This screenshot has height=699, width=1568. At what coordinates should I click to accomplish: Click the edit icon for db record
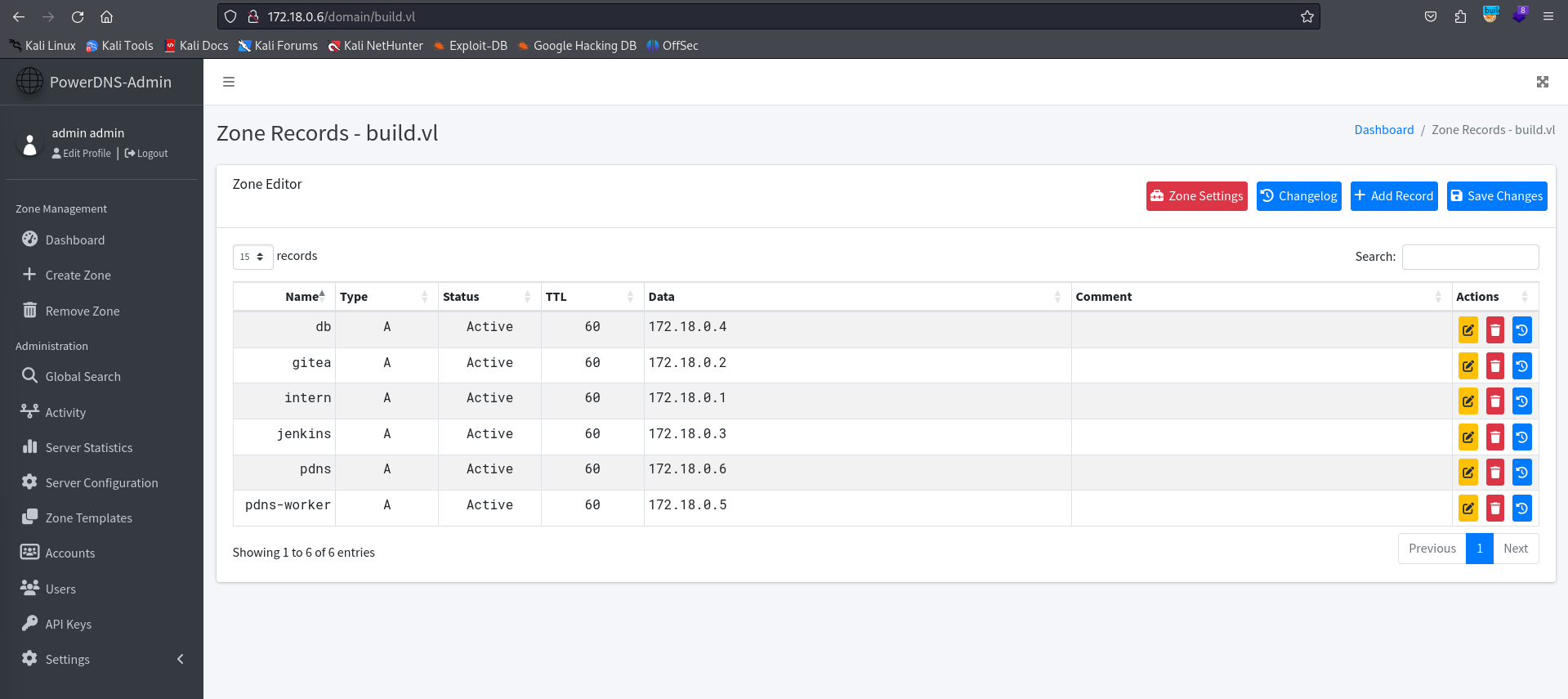click(1467, 330)
